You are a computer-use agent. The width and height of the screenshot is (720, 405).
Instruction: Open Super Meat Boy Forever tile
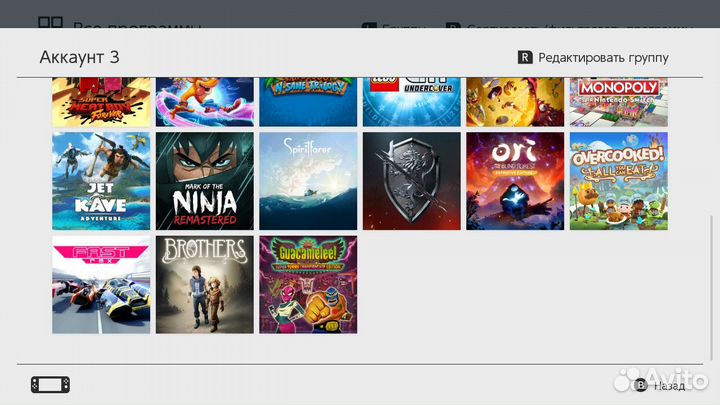pos(101,102)
